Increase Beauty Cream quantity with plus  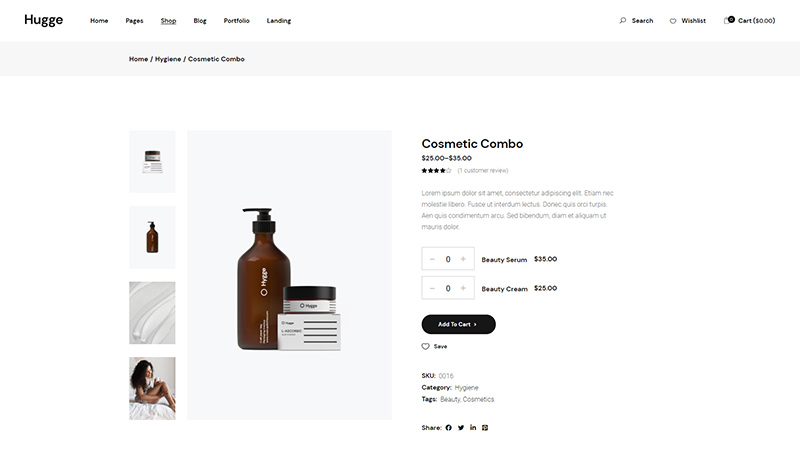coord(463,288)
